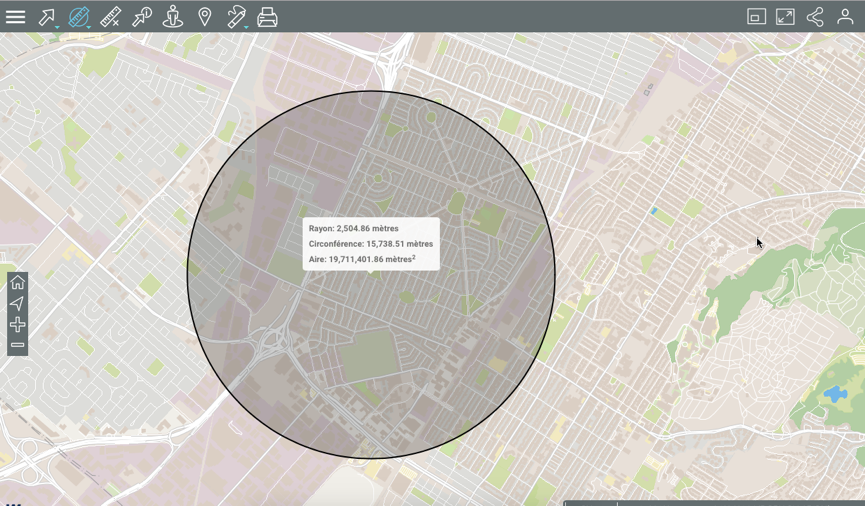Select the identify info arrow tool

coord(142,17)
